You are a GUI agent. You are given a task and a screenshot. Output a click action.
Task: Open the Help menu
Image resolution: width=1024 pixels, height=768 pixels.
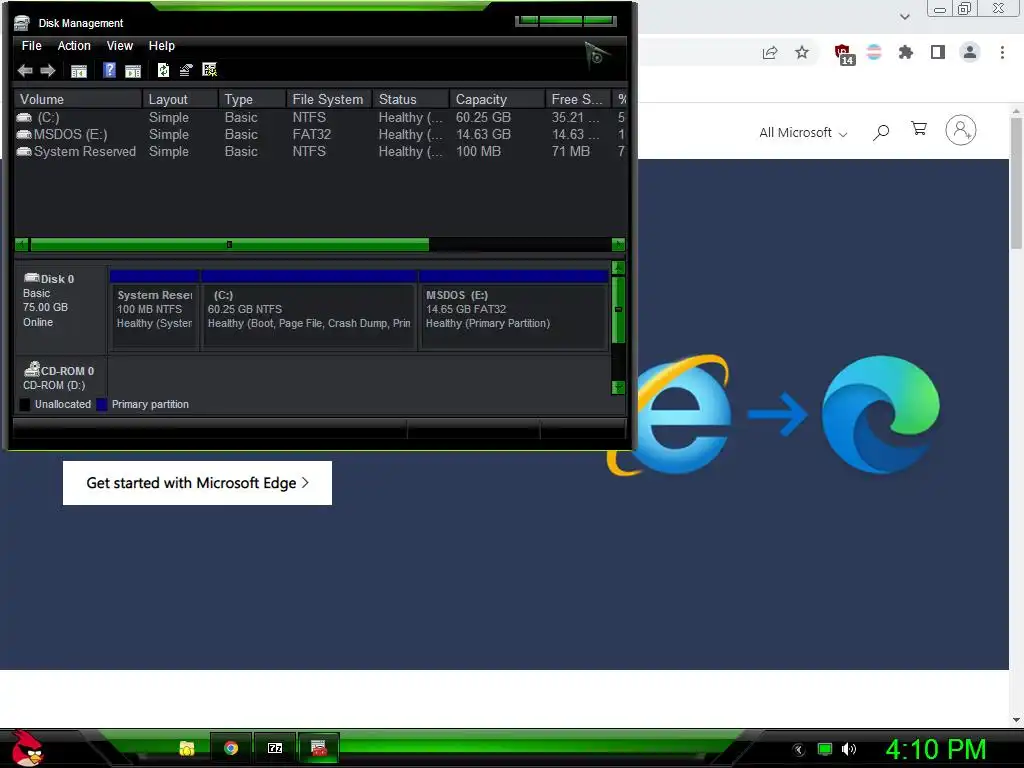[x=161, y=46]
